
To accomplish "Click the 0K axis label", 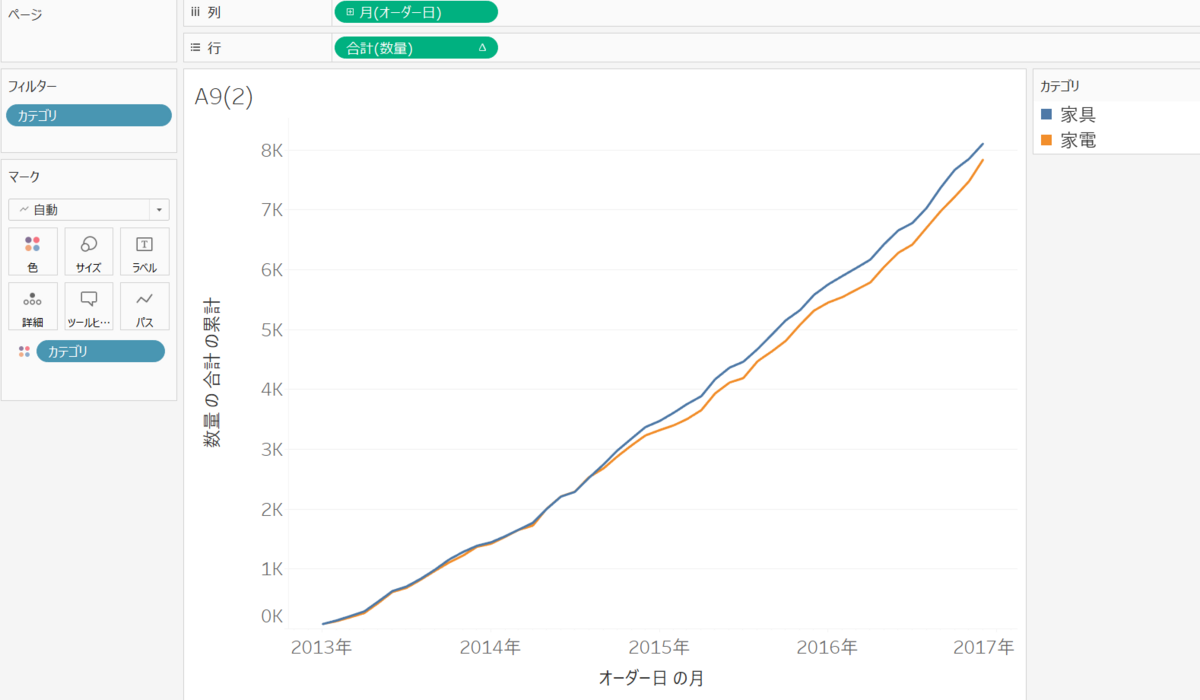I will coord(271,616).
